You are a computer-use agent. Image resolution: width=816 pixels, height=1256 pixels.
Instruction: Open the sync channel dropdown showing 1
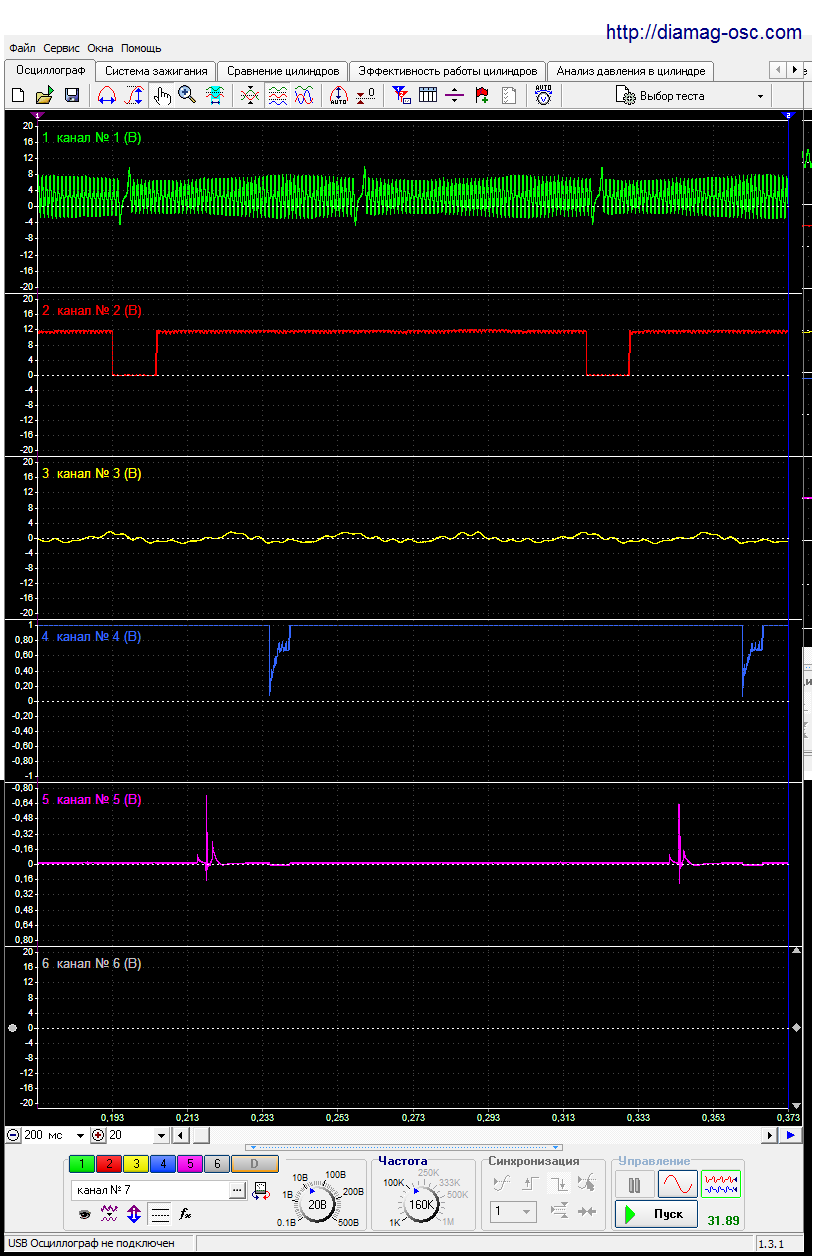pyautogui.click(x=513, y=1212)
